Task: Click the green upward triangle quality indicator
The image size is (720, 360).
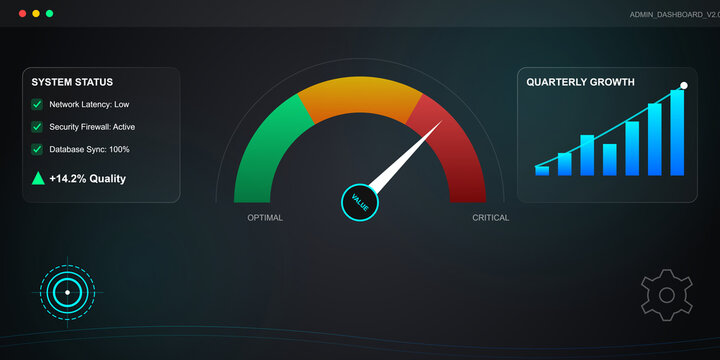Action: (x=38, y=178)
